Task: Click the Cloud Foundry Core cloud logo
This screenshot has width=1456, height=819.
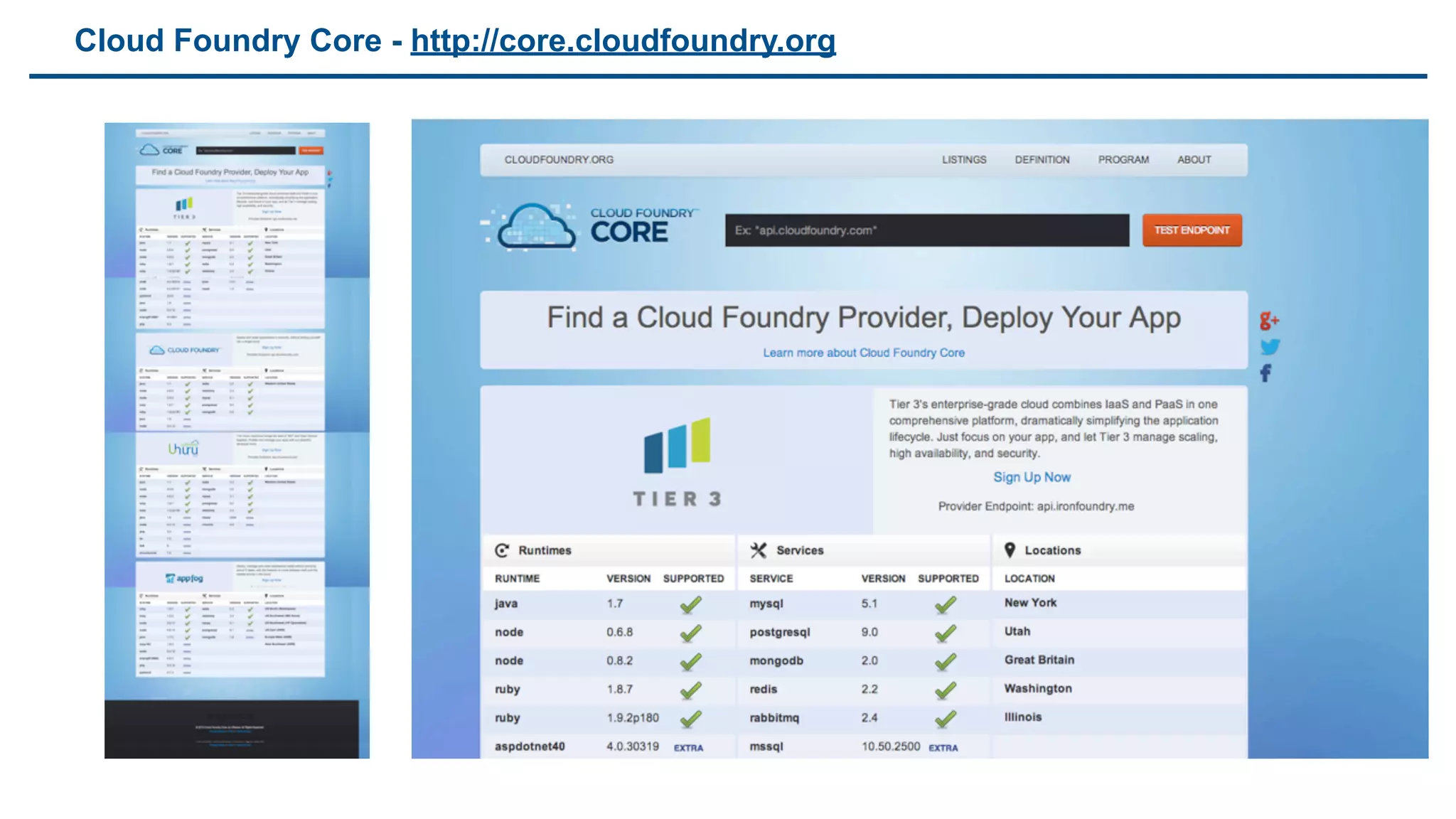Action: [x=536, y=227]
